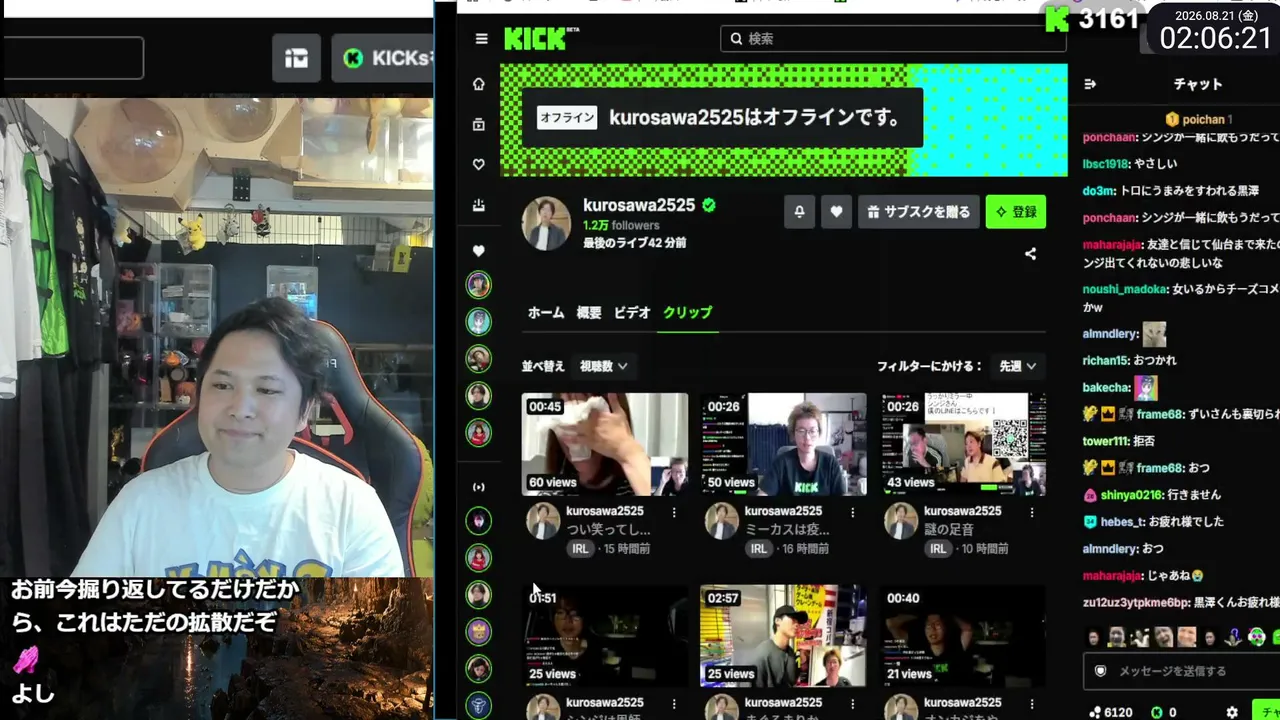
Task: Click the green chat send button
Action: click(1265, 711)
